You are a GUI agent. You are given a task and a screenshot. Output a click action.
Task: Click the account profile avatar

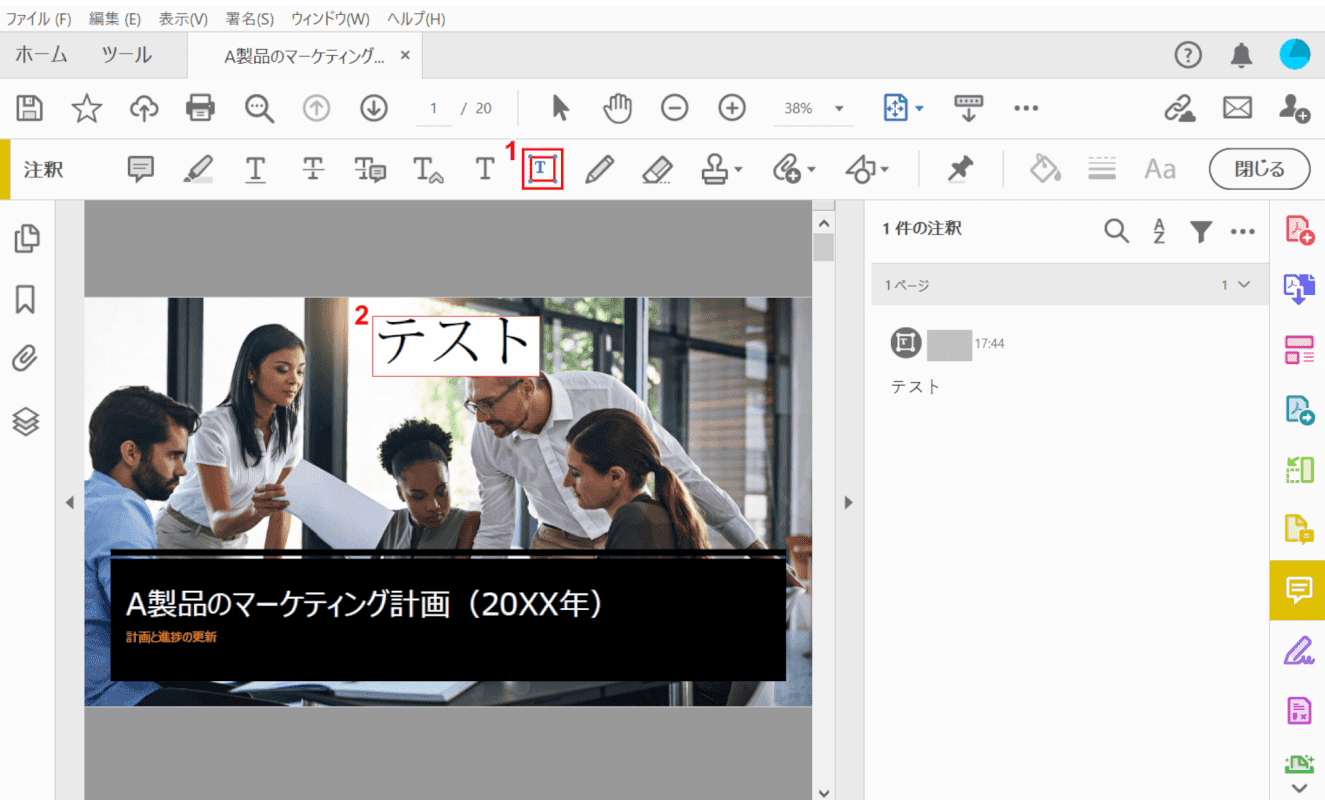pos(1295,56)
